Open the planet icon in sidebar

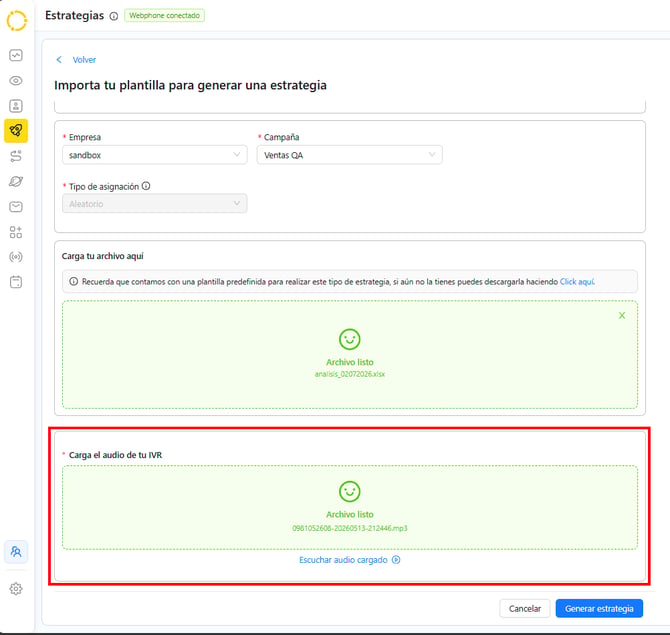coord(16,181)
